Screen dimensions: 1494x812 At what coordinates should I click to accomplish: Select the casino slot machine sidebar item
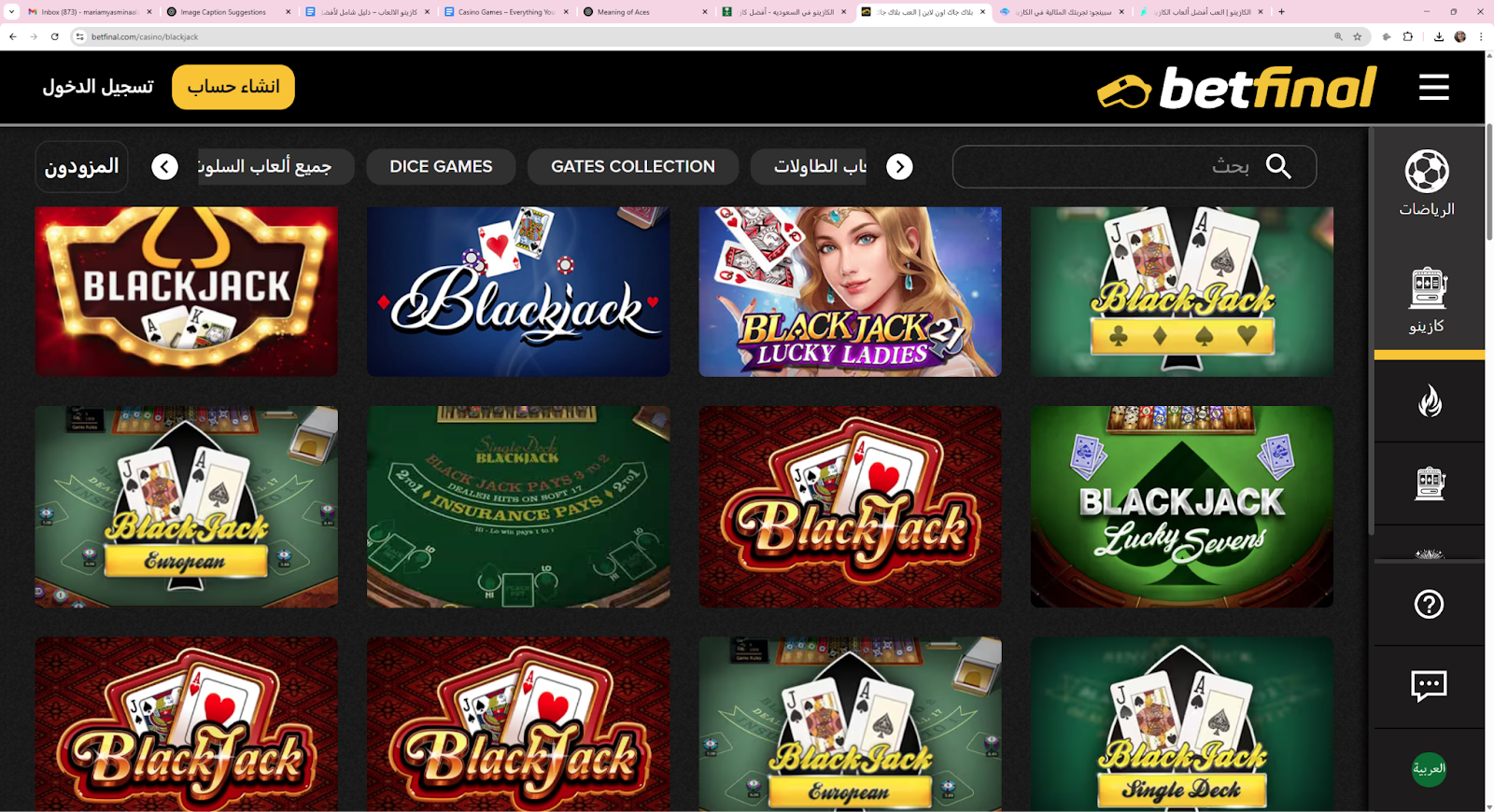[1427, 301]
